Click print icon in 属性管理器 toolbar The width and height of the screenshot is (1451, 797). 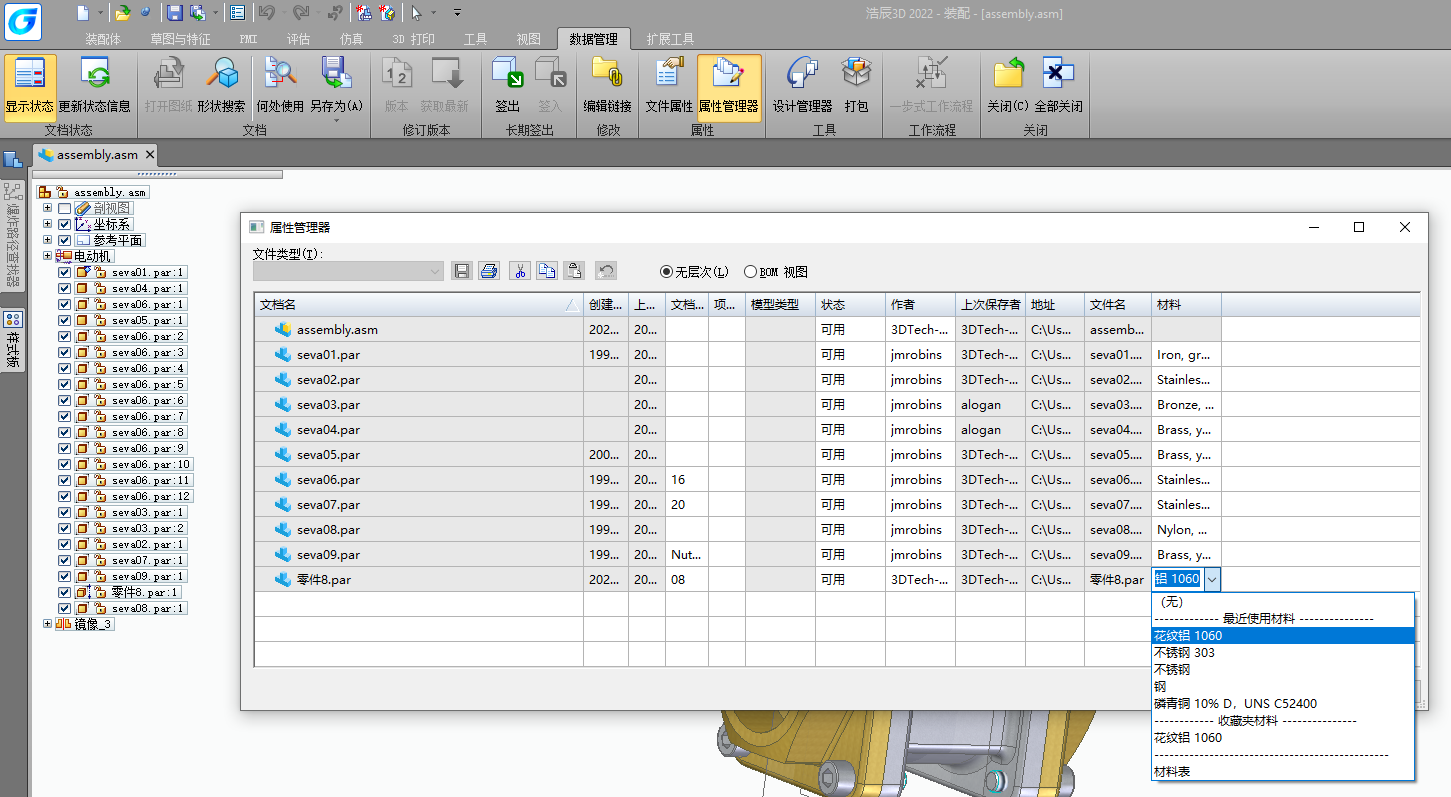pos(489,271)
